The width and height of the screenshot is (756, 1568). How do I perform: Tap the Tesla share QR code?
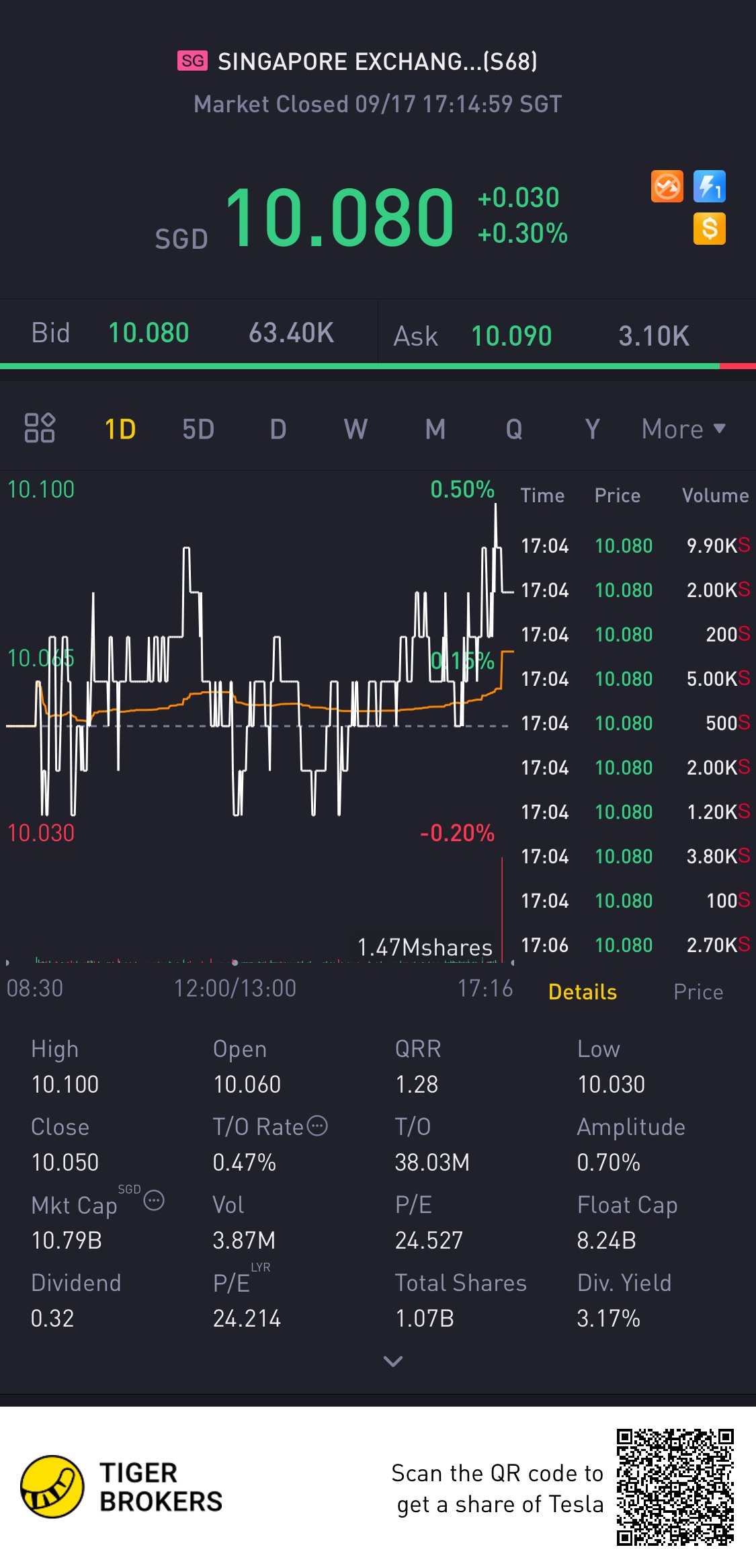click(675, 1487)
